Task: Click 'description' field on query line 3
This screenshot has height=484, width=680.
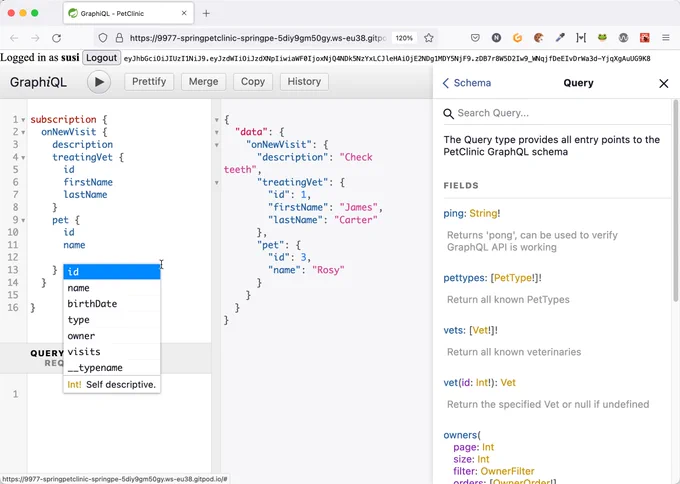Action: 82,144
